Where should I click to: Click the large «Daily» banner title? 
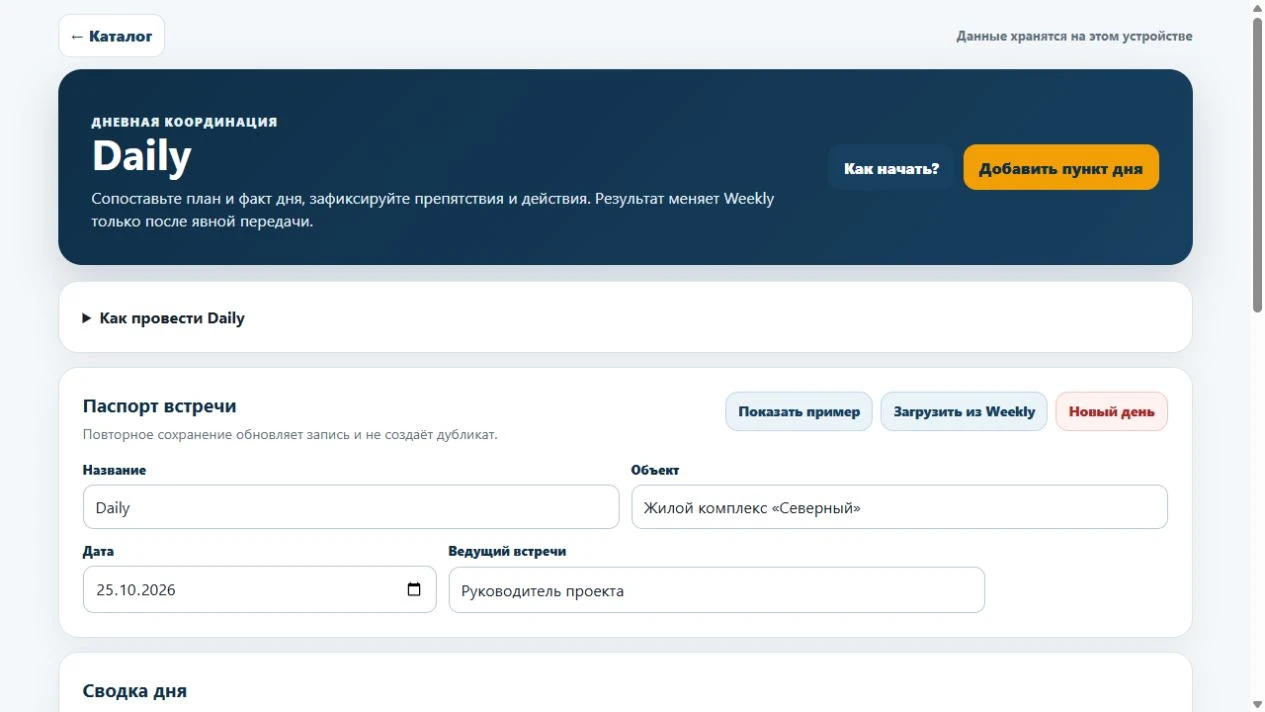click(141, 156)
